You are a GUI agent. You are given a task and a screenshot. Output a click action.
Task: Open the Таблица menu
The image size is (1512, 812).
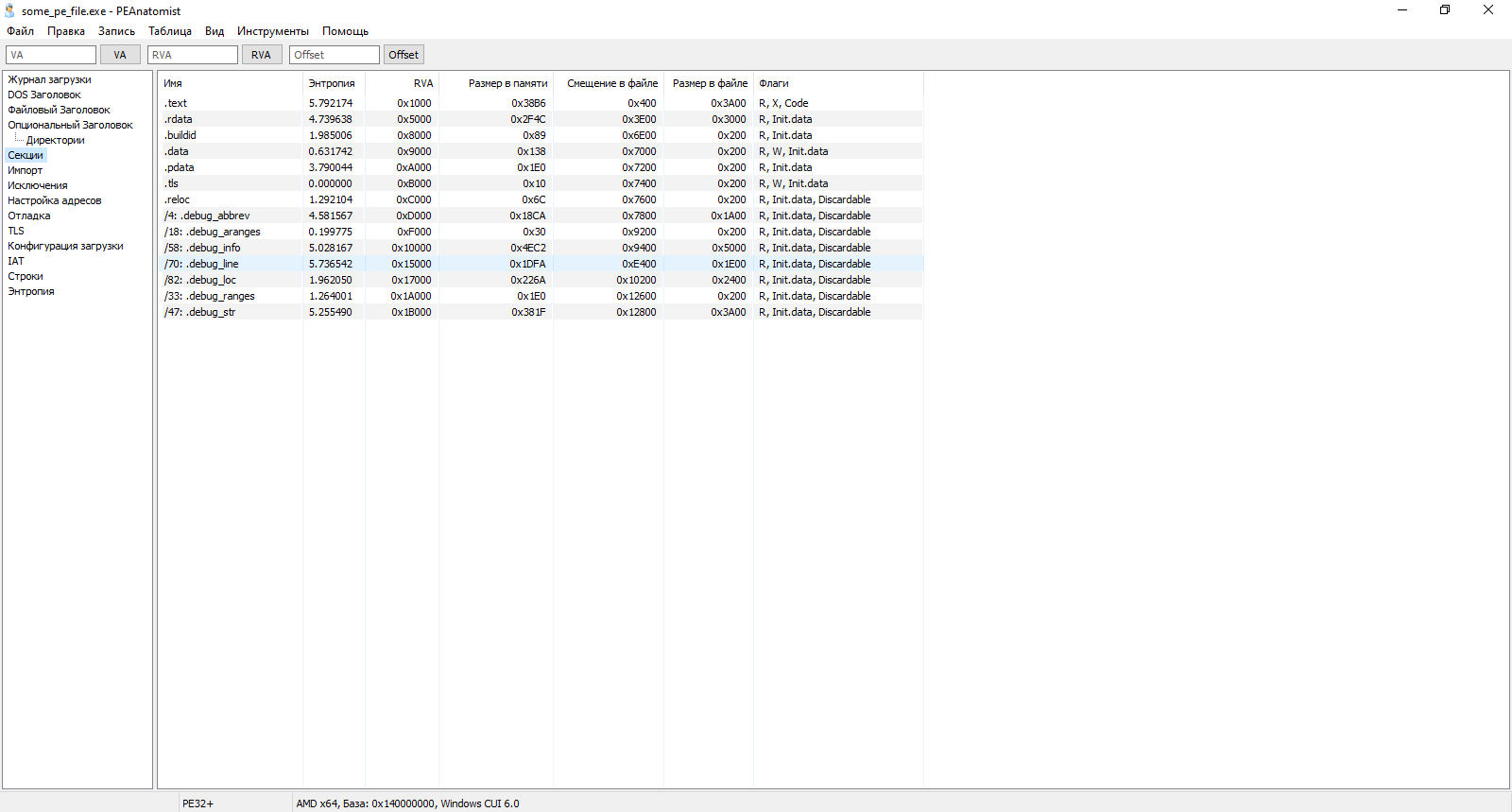(x=169, y=31)
